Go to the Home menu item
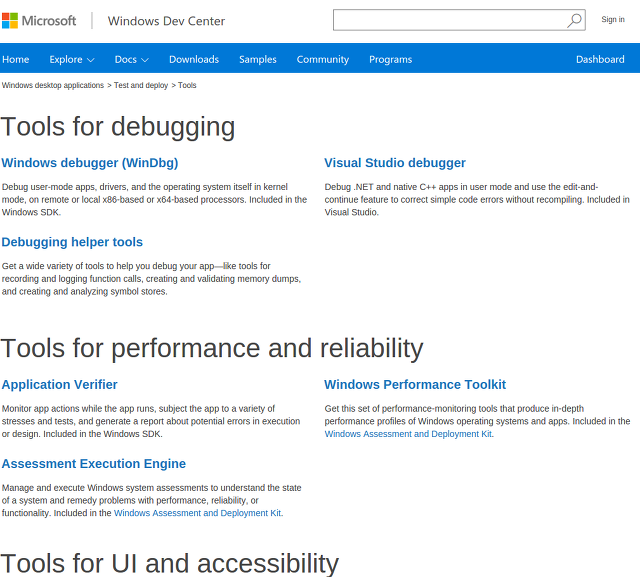 coord(16,59)
